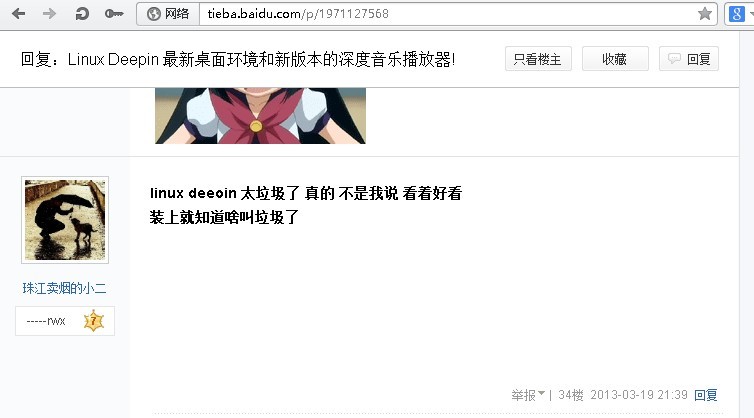The height and width of the screenshot is (418, 754).
Task: Click the Google search engine icon
Action: coord(736,13)
